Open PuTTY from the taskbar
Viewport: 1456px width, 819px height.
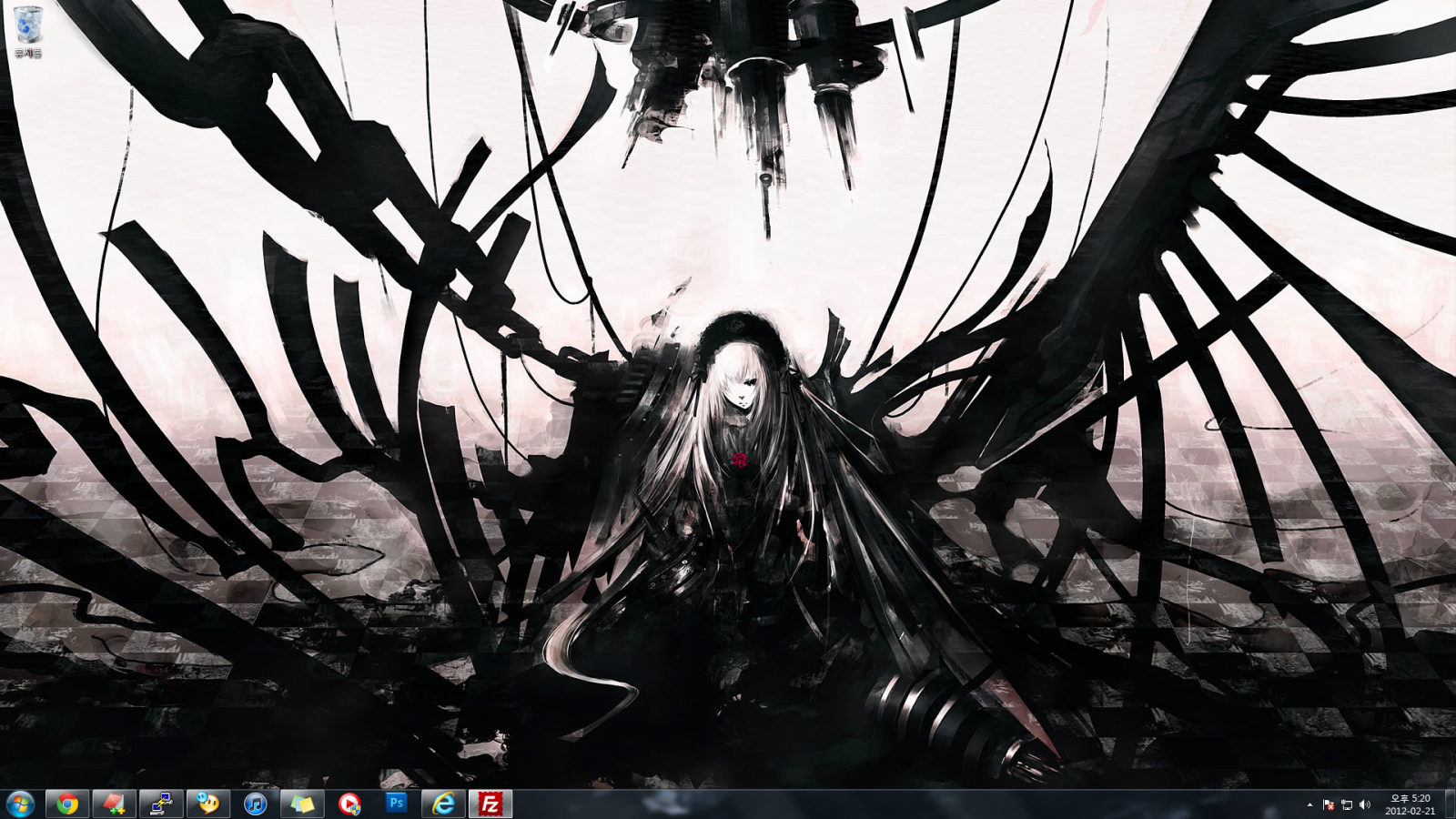161,804
